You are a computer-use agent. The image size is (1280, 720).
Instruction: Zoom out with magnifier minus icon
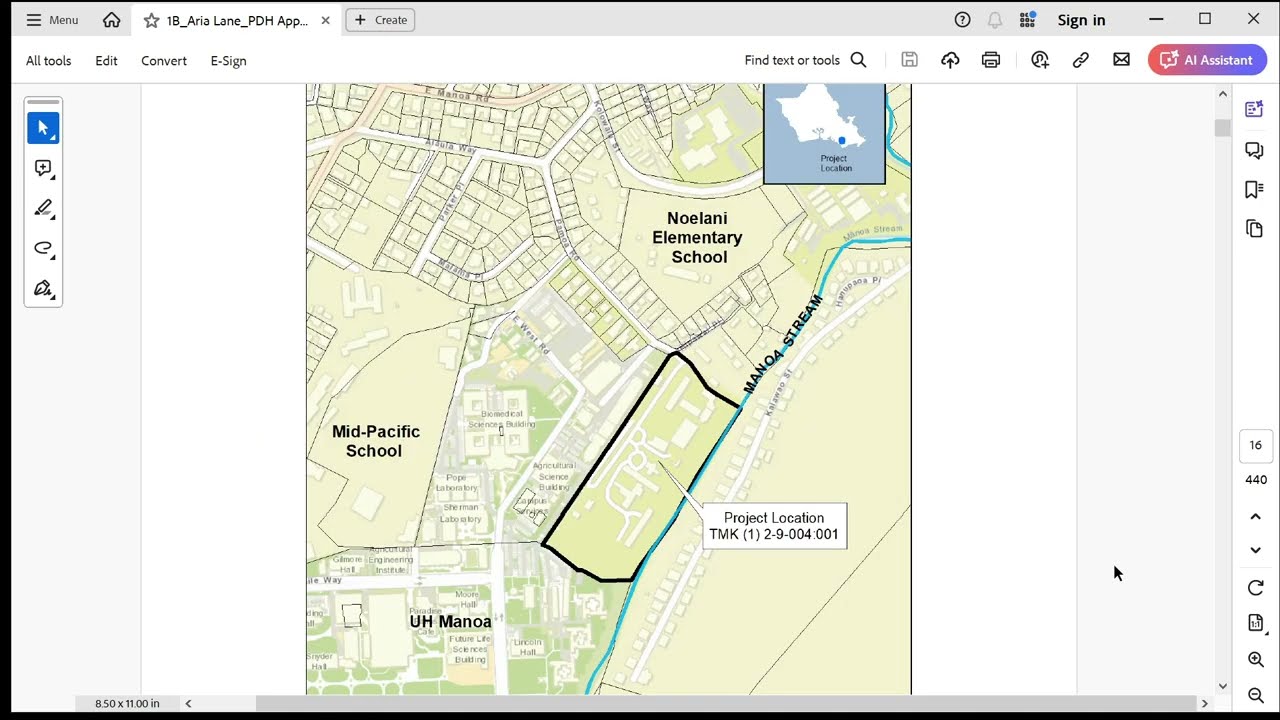pos(1256,695)
